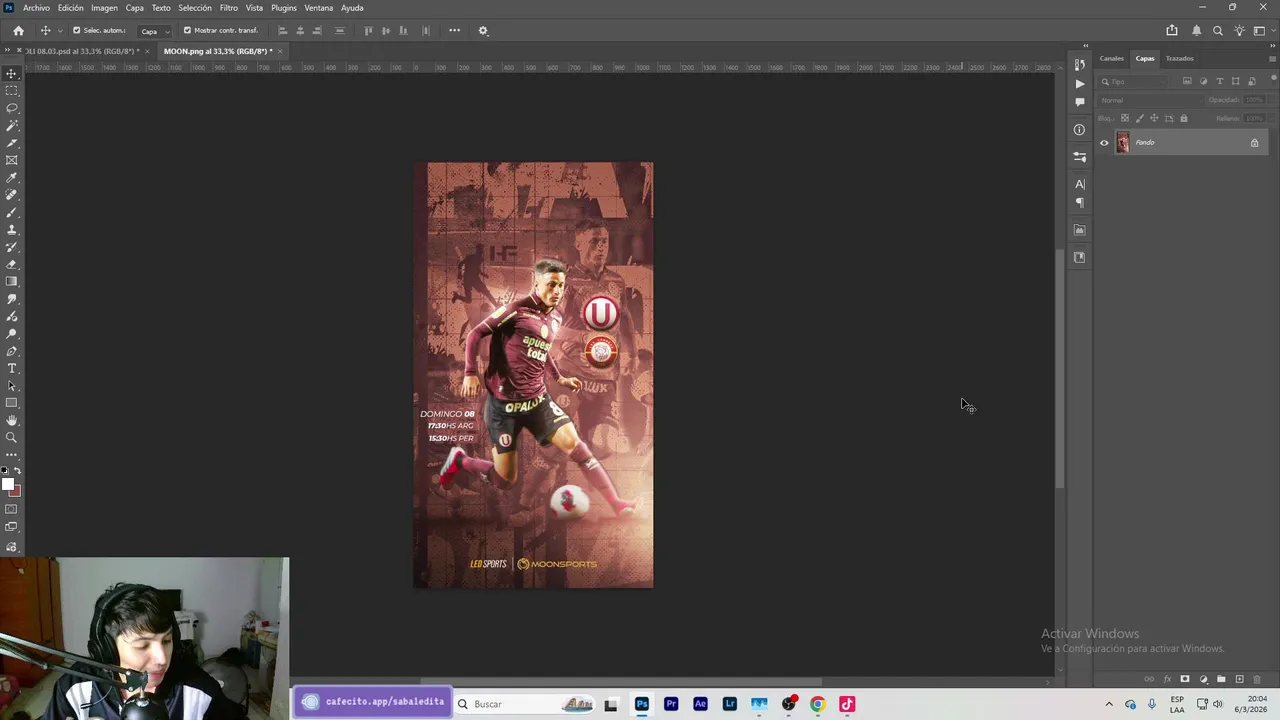This screenshot has width=1280, height=720.
Task: Select the Spot Healing Brush tool
Action: pyautogui.click(x=12, y=195)
